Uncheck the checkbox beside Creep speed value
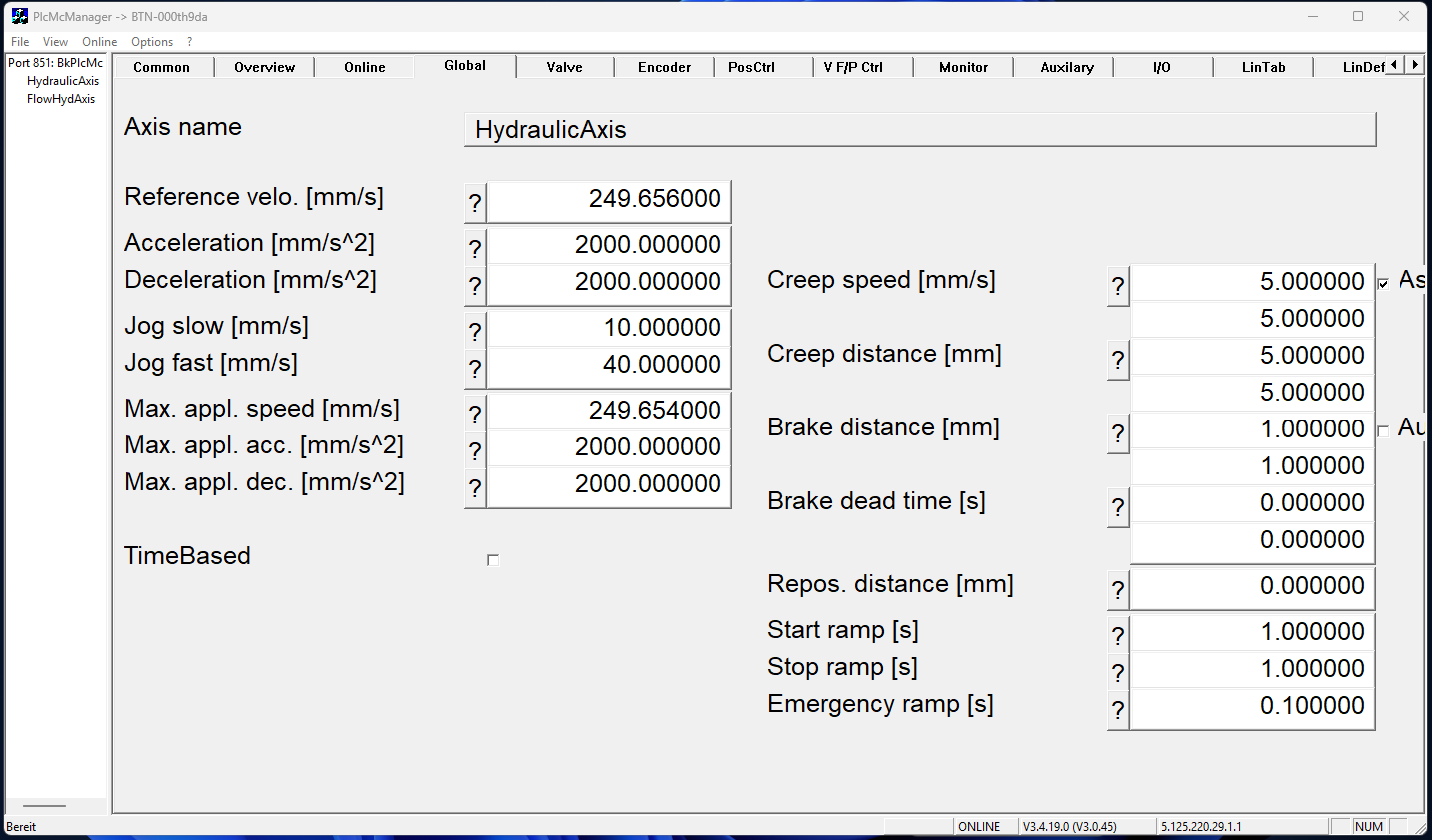 (1383, 283)
